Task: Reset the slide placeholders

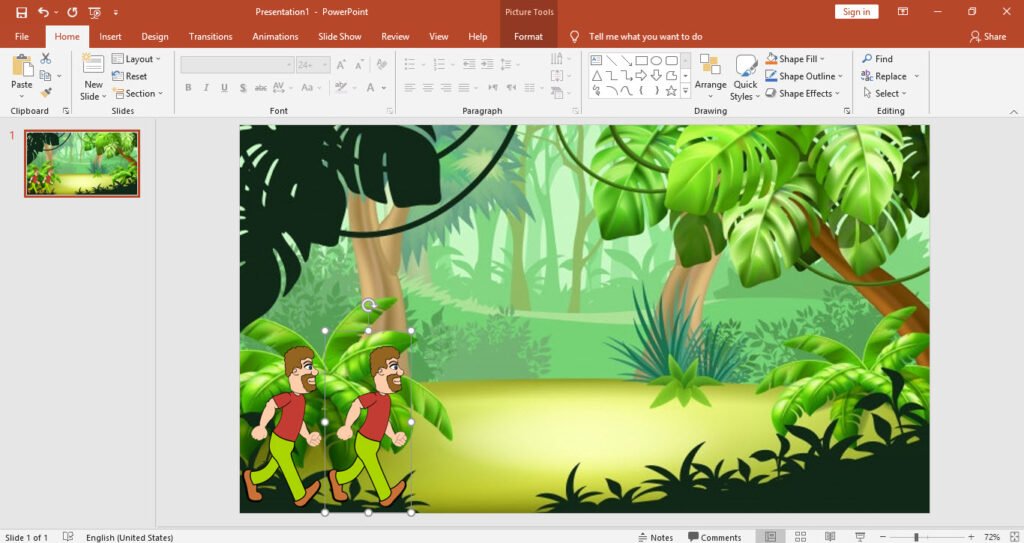Action: click(129, 76)
